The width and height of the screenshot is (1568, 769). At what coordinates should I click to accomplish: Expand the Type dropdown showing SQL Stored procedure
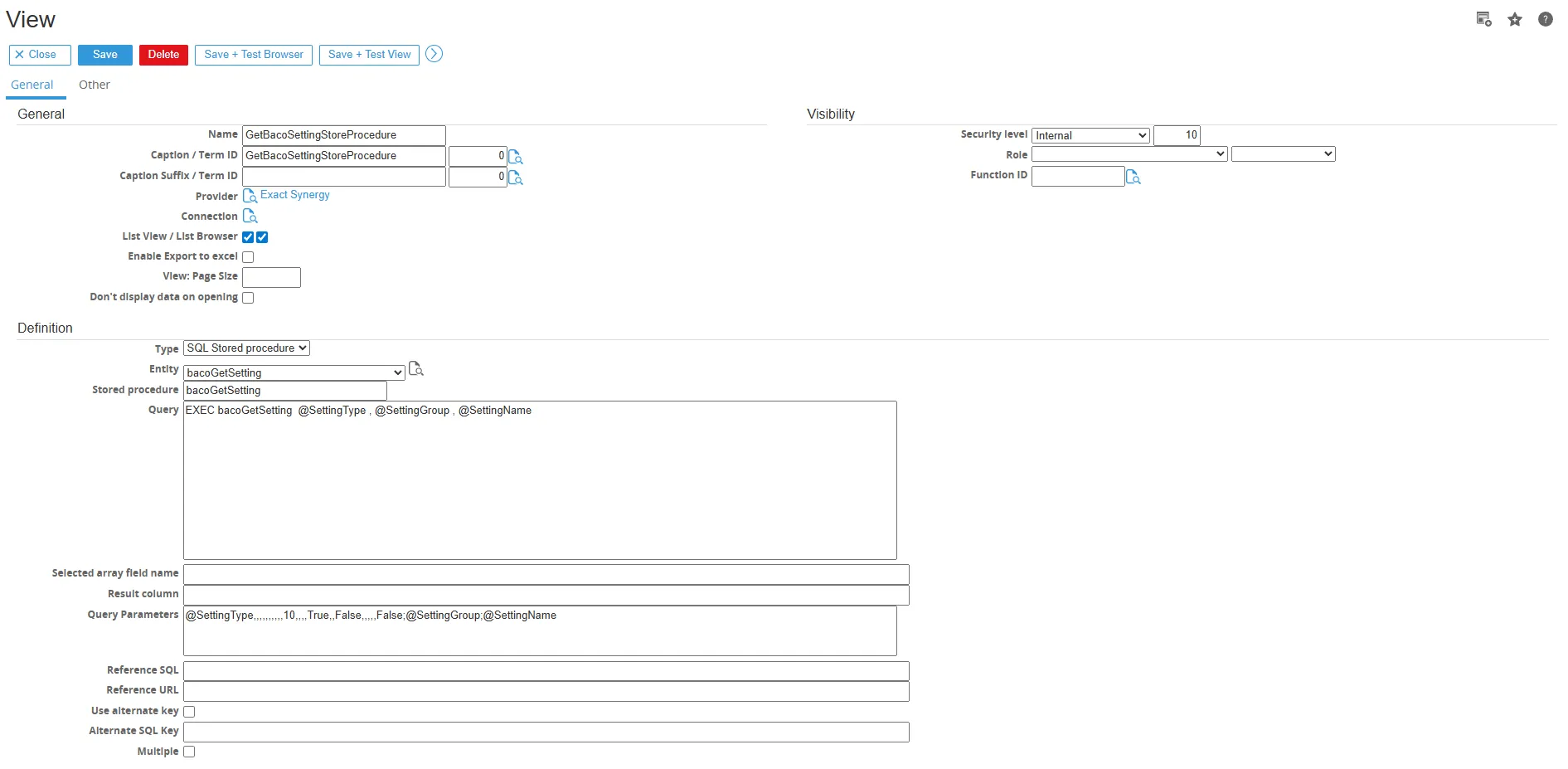246,348
